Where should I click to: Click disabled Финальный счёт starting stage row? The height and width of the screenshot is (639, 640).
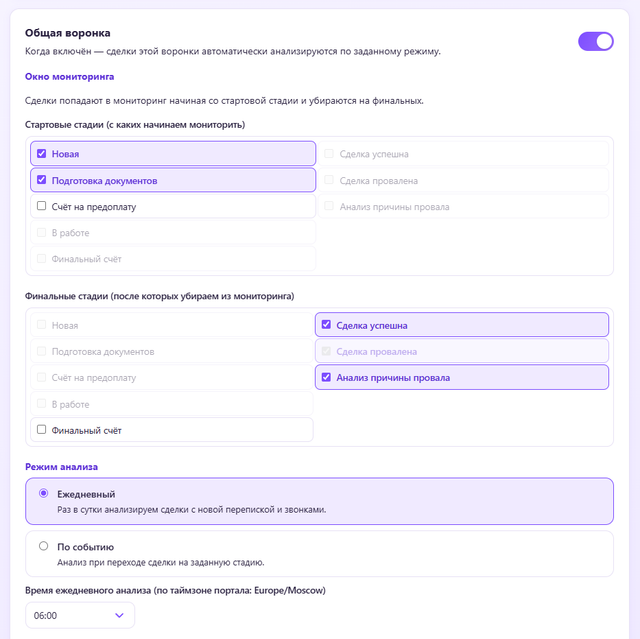click(173, 259)
